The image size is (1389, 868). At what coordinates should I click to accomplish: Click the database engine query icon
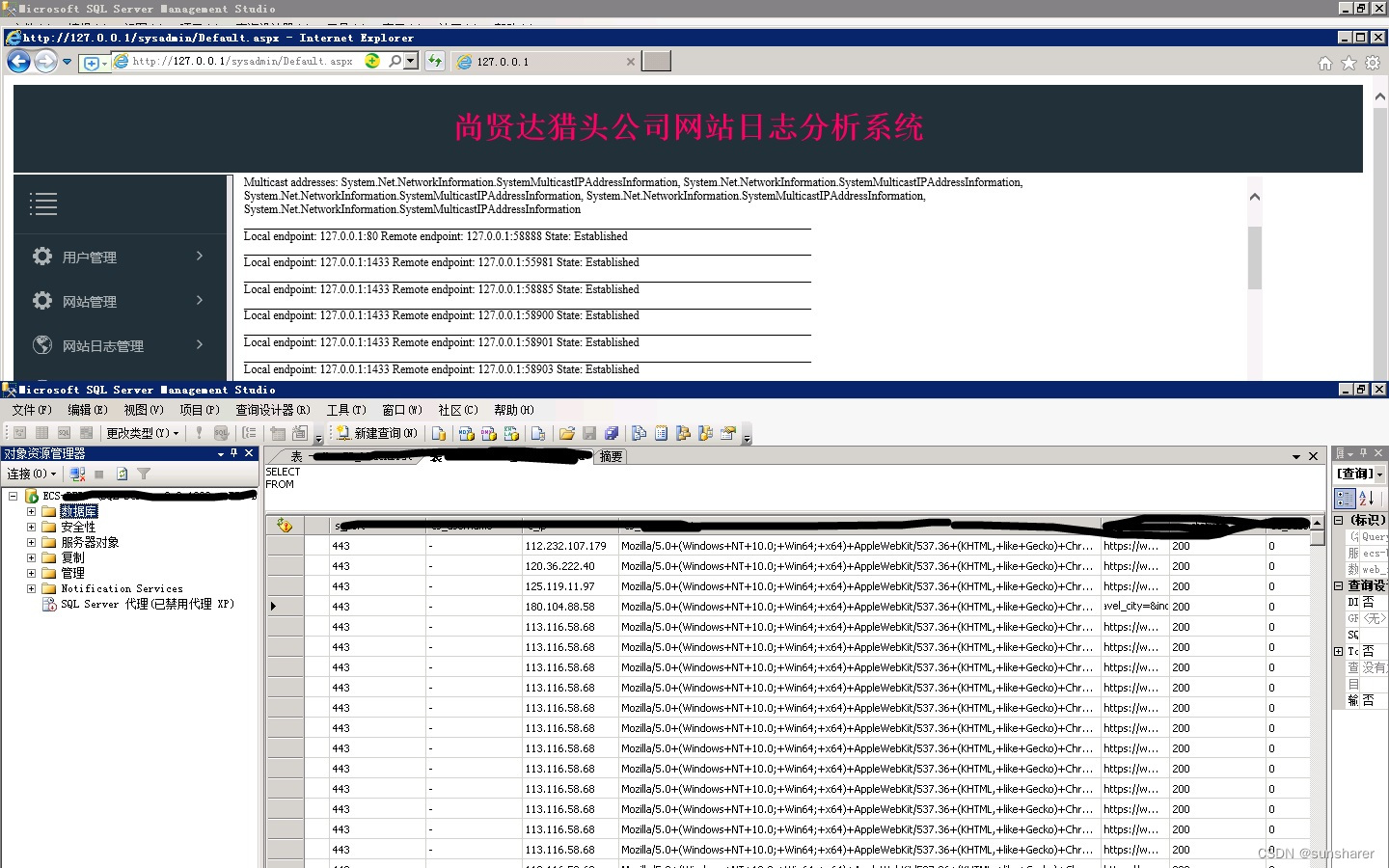click(x=439, y=433)
